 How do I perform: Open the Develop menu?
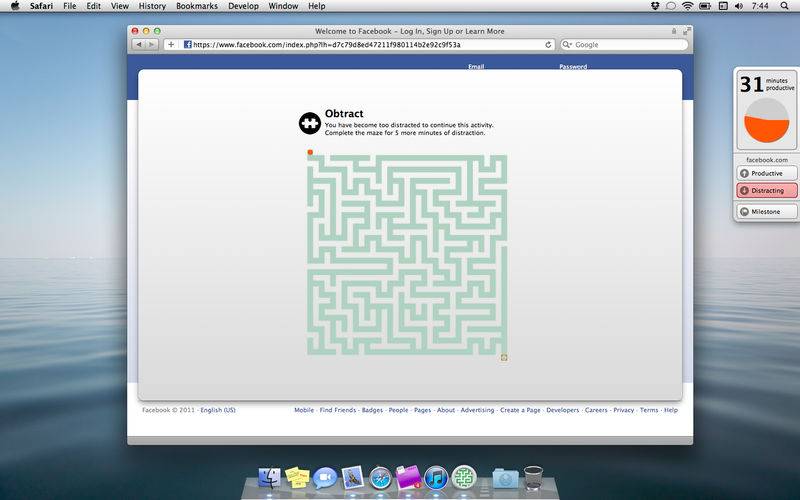click(243, 6)
